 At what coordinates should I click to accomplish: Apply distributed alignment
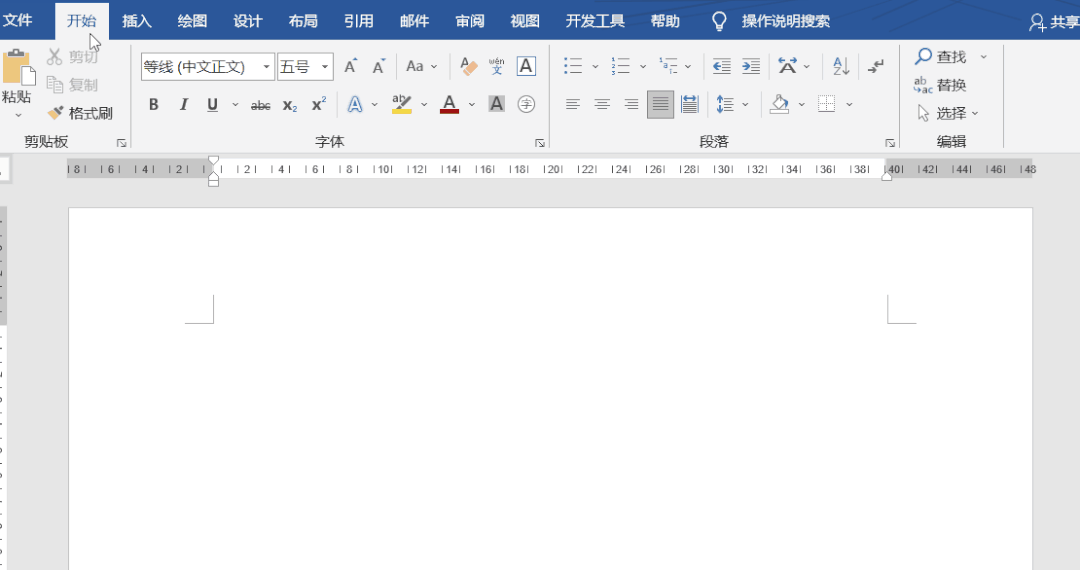pos(689,105)
